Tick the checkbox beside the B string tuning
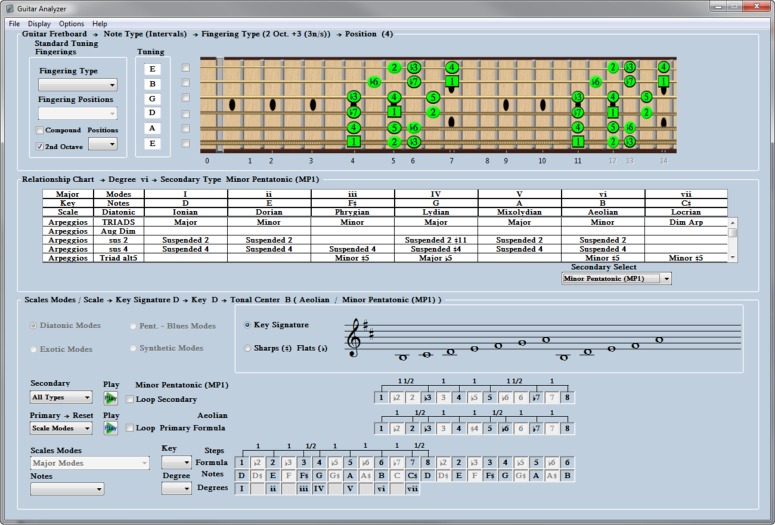Viewport: 775px width, 525px height. [185, 82]
